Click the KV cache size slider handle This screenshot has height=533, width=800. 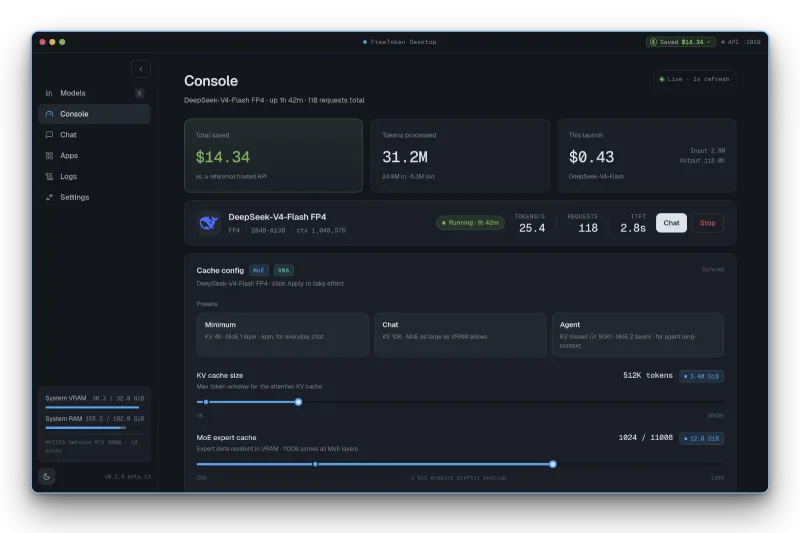298,402
